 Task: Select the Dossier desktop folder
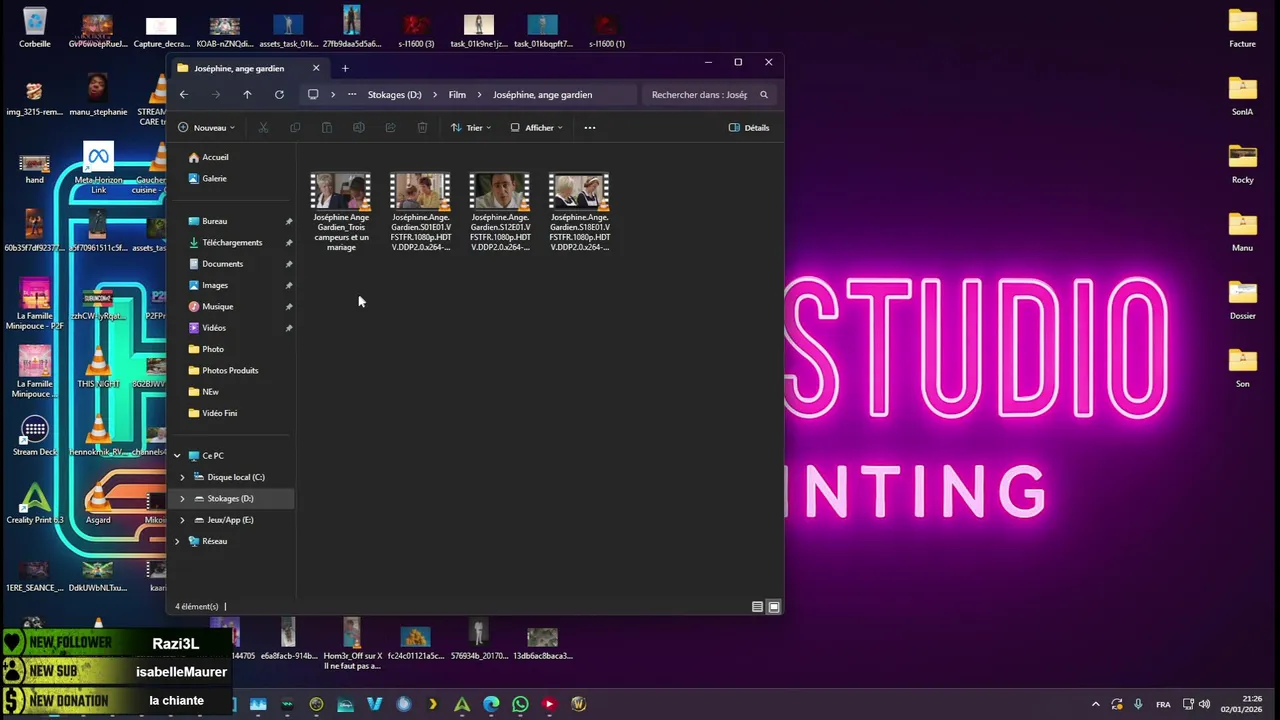(x=1242, y=299)
